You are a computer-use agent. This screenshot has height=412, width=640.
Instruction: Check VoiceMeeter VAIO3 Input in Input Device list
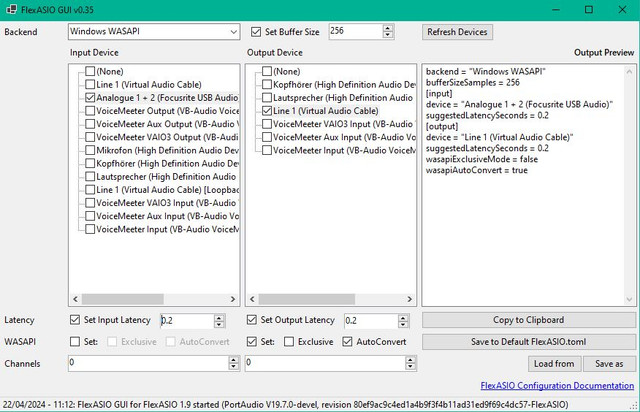coord(90,203)
